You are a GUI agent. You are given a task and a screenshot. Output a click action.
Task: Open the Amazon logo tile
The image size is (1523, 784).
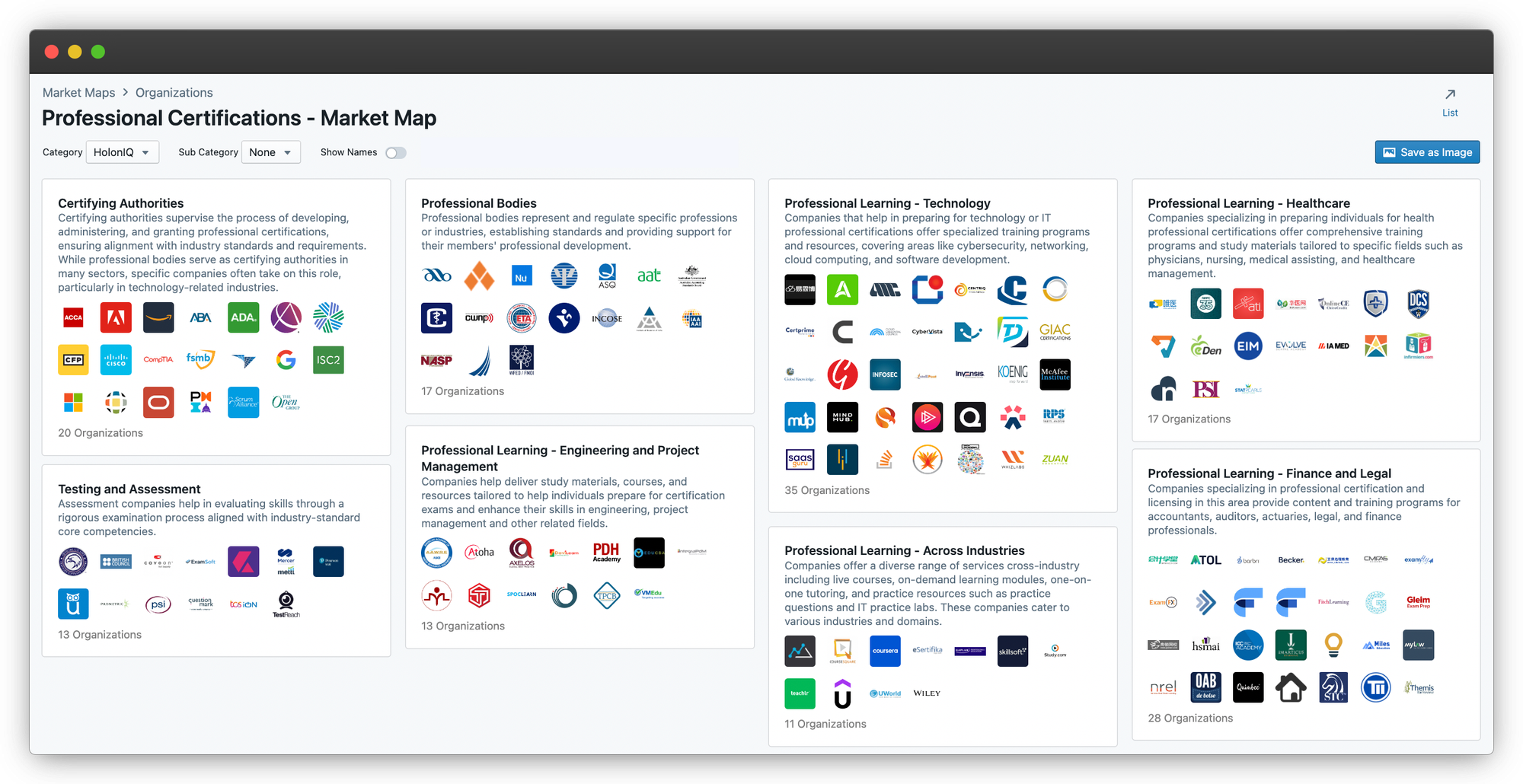[x=158, y=317]
